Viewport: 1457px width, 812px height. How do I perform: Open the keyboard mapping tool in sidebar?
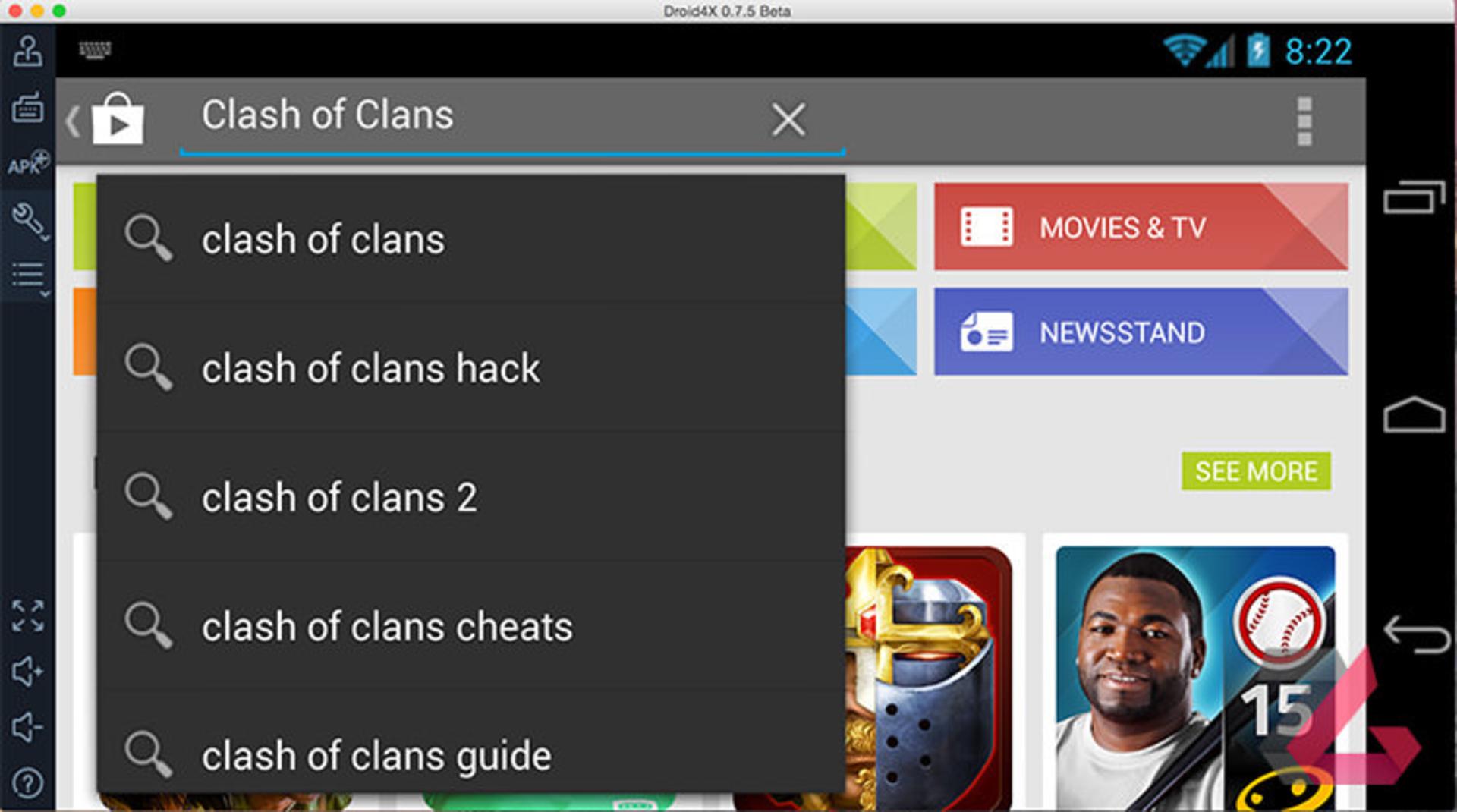(x=27, y=107)
